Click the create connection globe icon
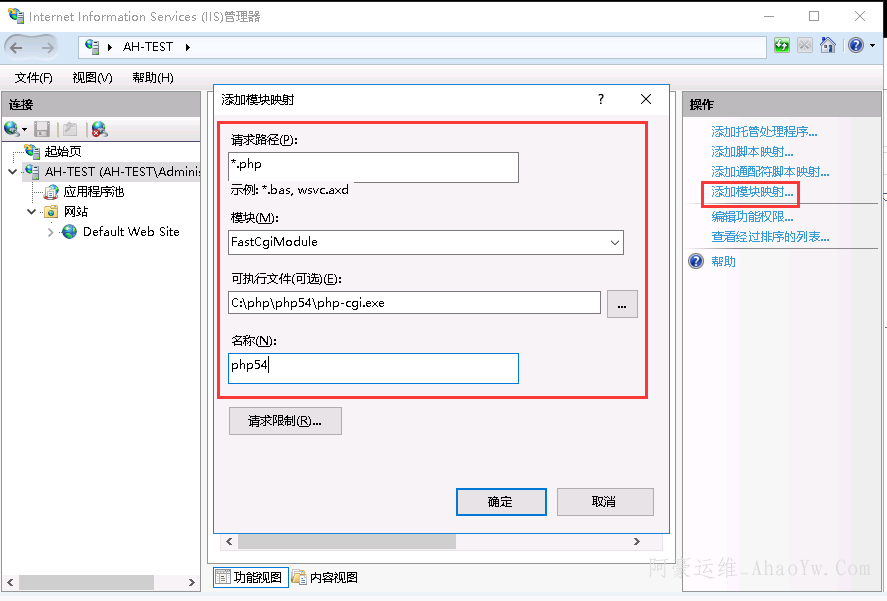887x601 pixels. (13, 129)
